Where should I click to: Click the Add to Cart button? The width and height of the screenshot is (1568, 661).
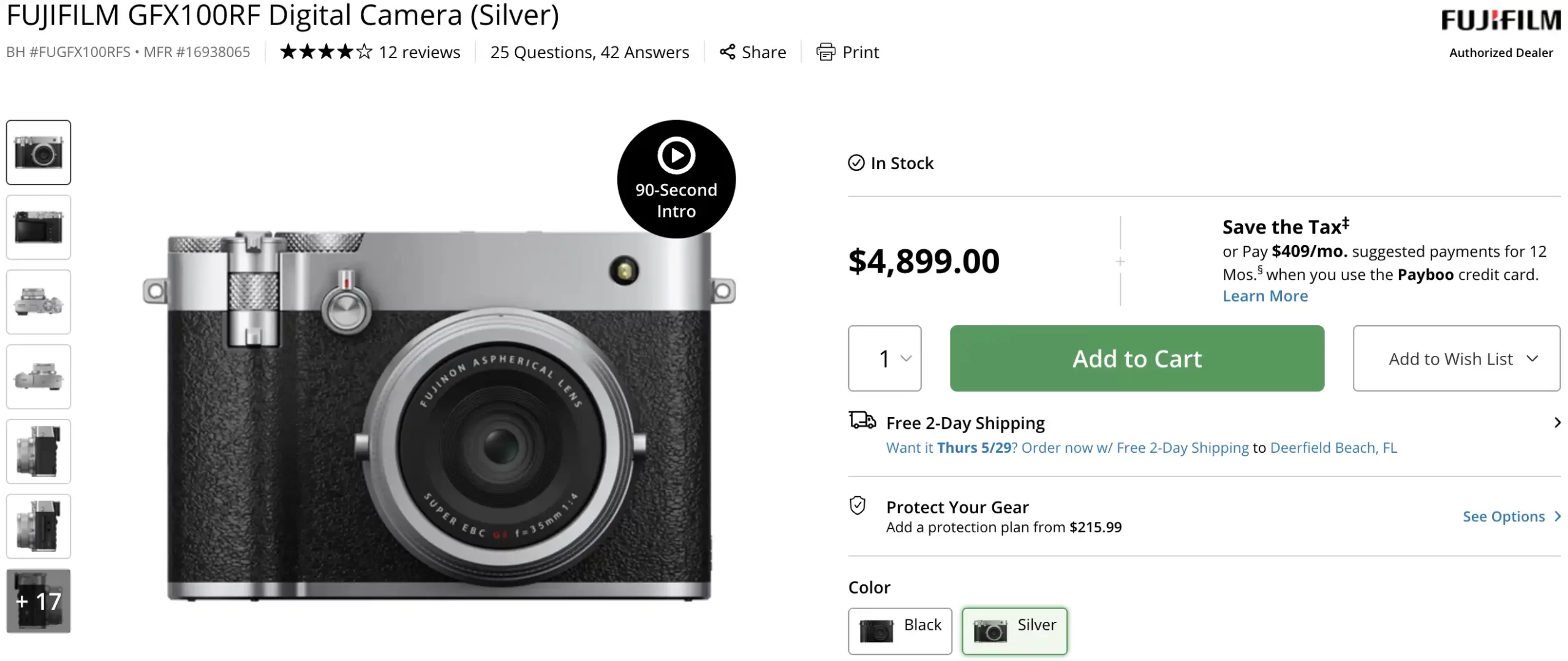pos(1136,358)
